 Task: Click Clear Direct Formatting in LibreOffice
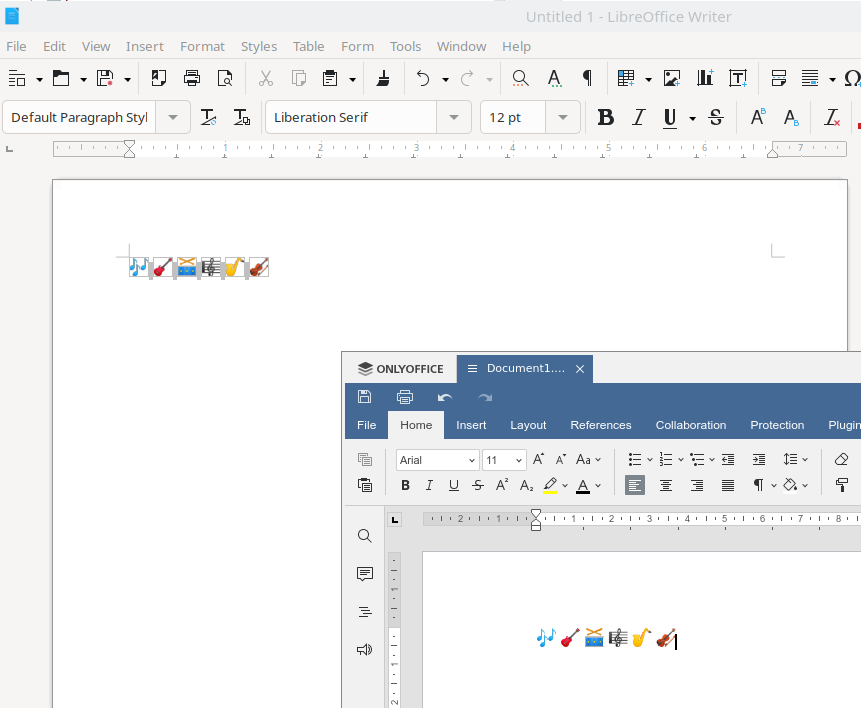point(832,118)
